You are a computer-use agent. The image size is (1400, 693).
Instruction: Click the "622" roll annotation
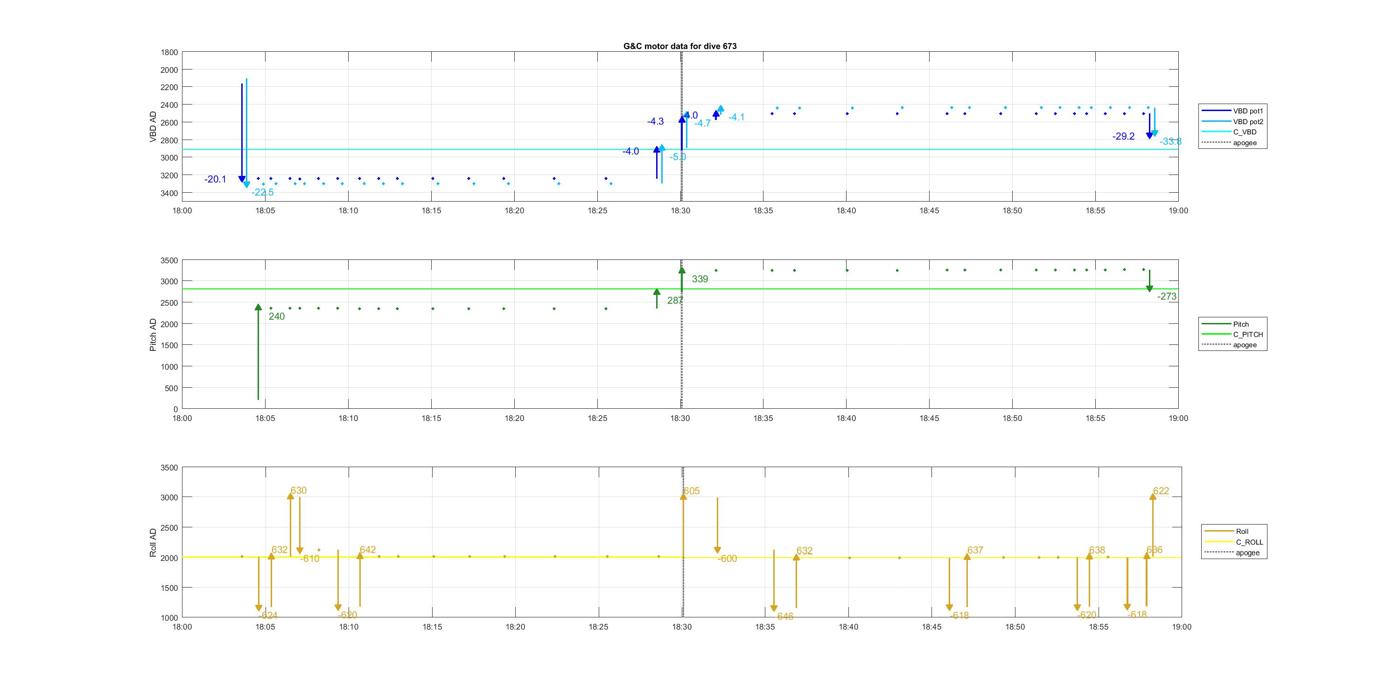(1161, 492)
